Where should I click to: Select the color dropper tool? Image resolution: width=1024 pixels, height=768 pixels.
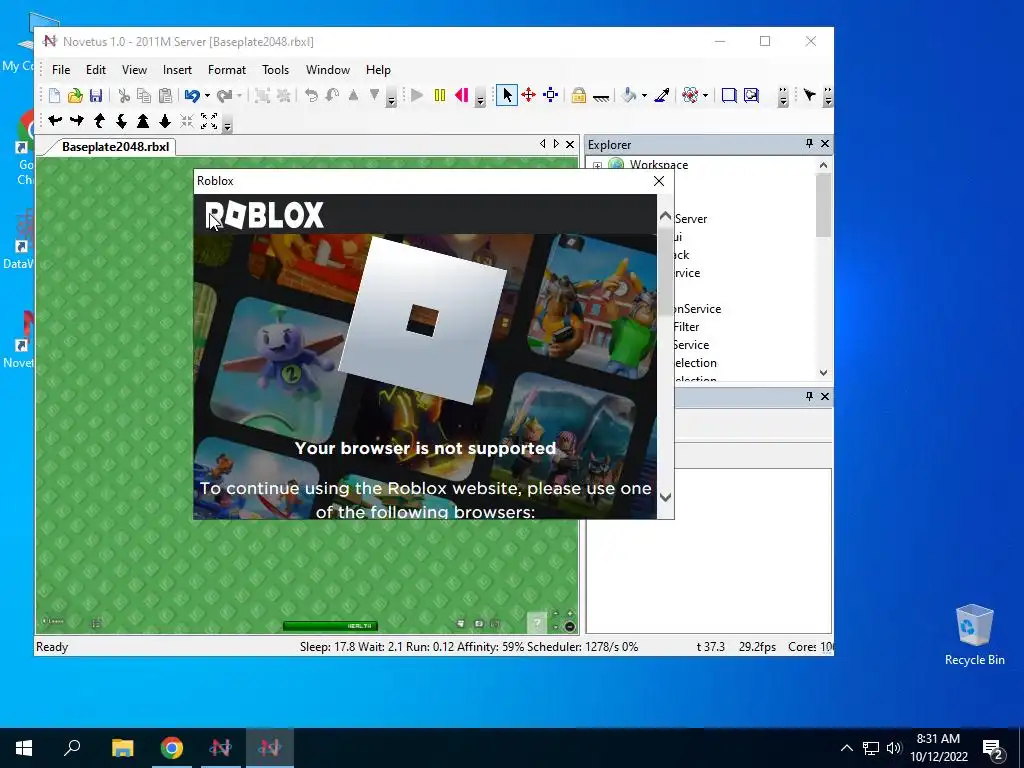(662, 95)
